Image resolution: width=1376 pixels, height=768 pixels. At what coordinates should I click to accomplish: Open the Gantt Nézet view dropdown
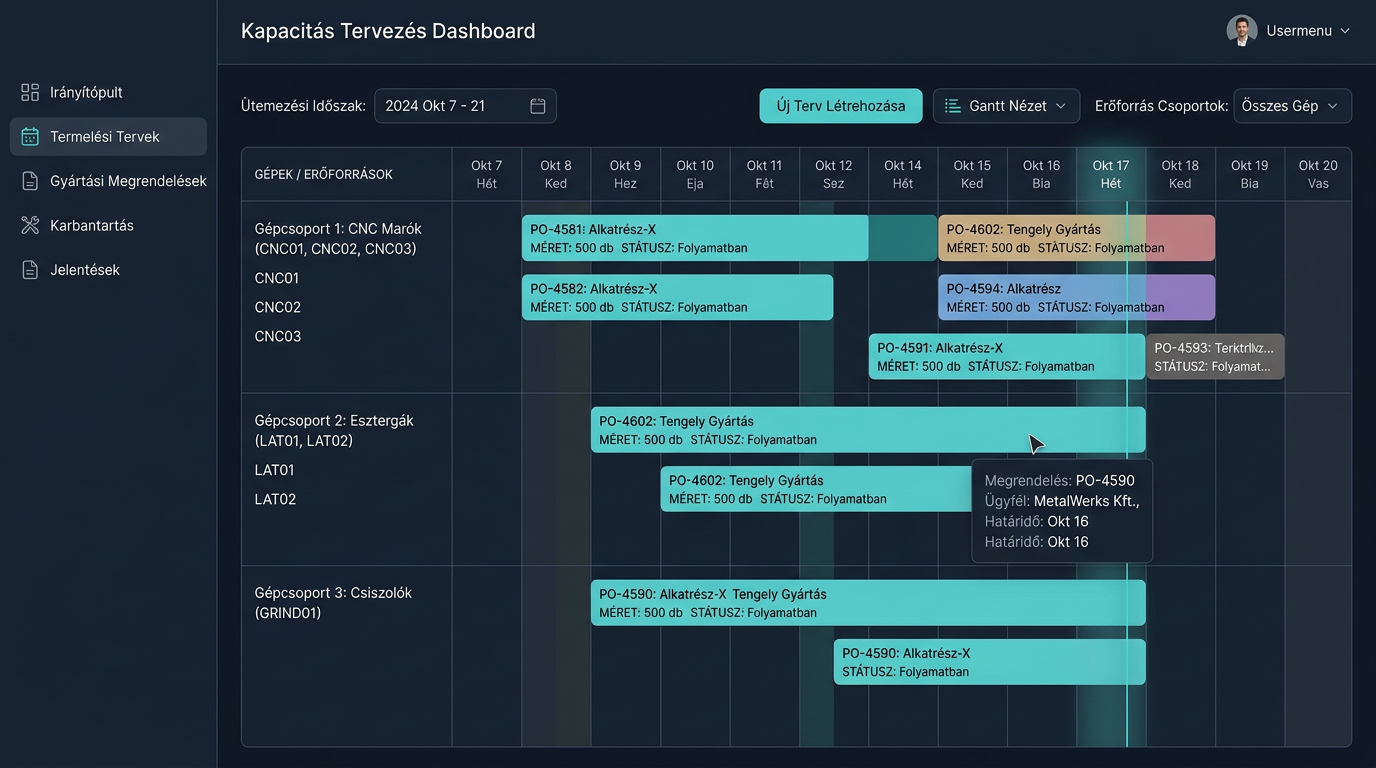coord(1006,106)
